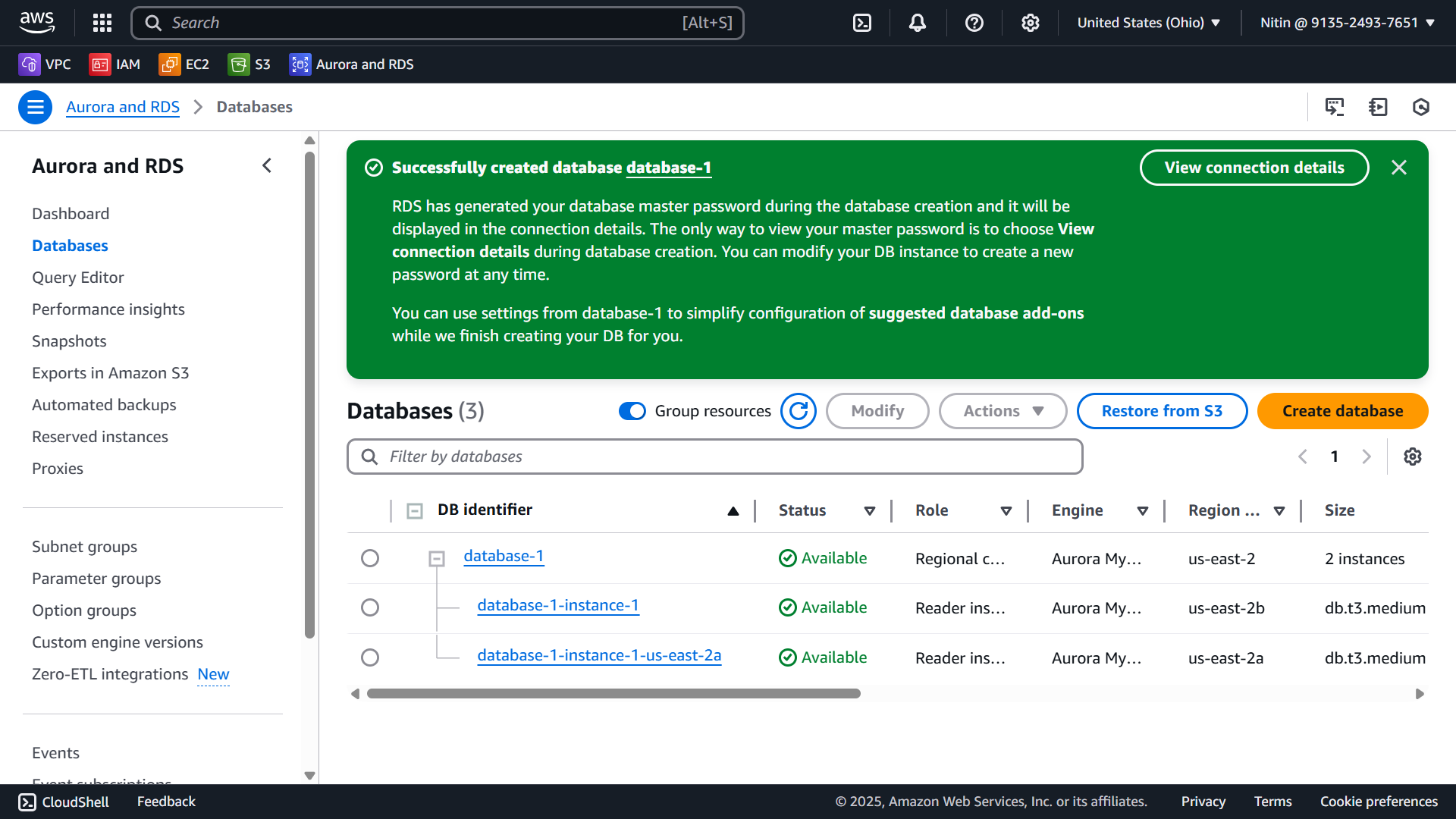1456x819 pixels.
Task: Open the United States (Ohio) region dropdown
Action: pos(1149,23)
